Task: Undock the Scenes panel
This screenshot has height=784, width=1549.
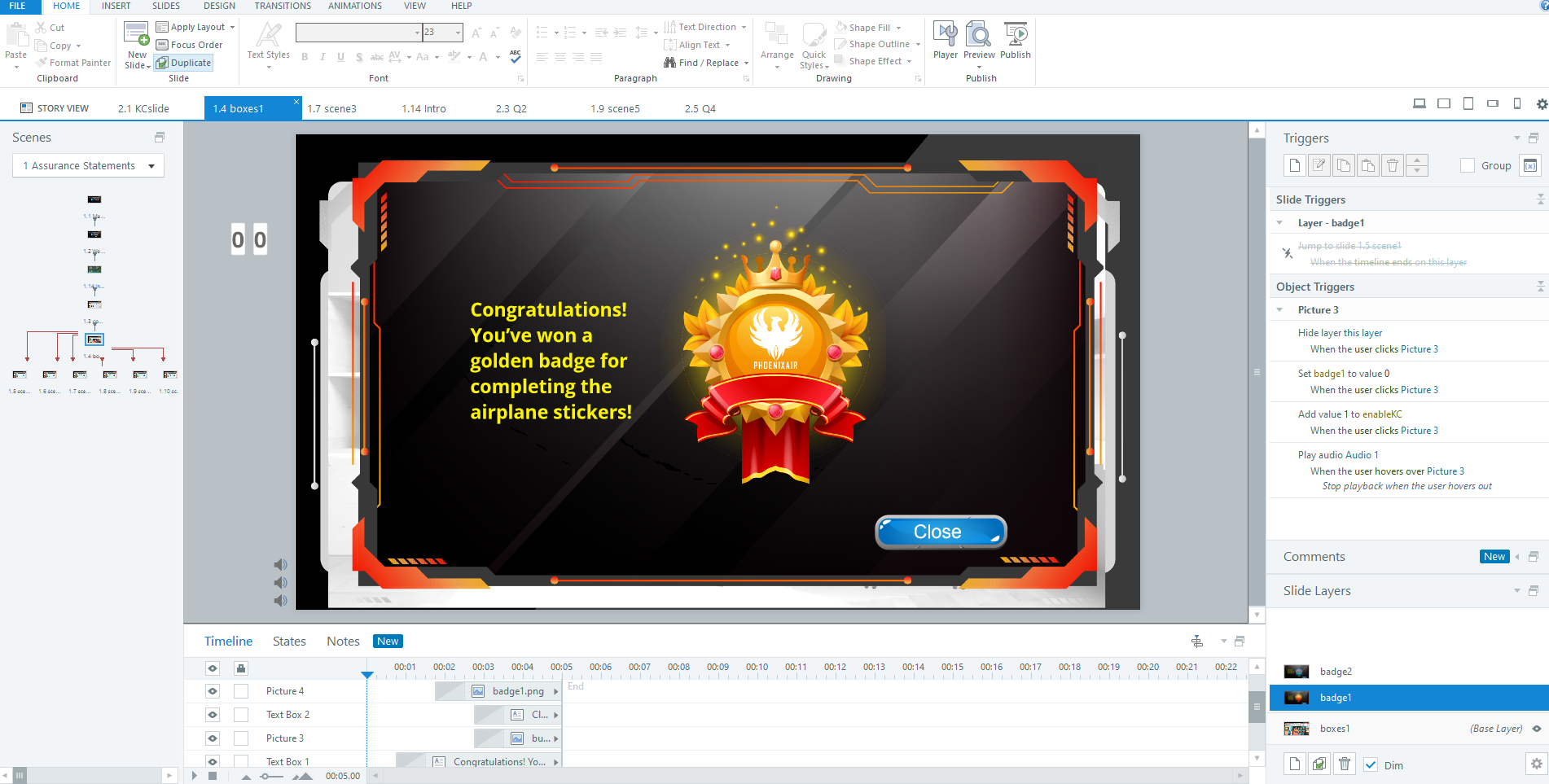Action: (160, 138)
